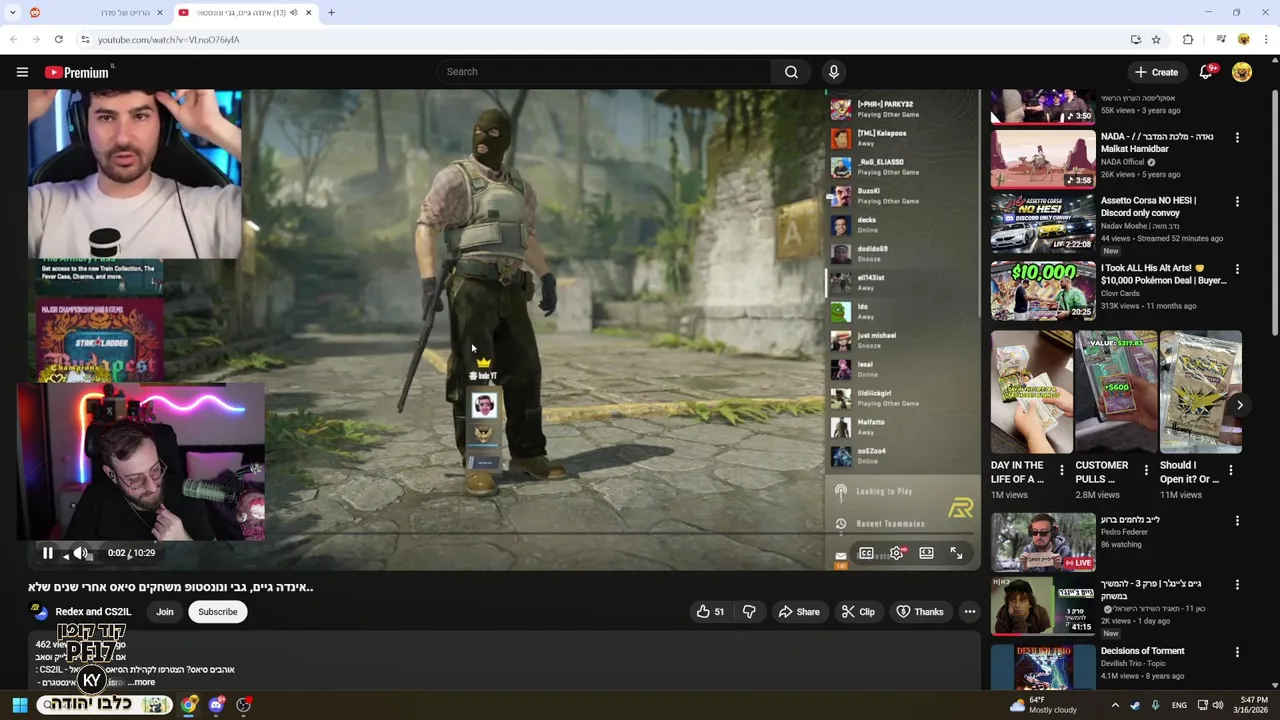Click the browser address bar URL
Image resolution: width=1280 pixels, height=720 pixels.
point(168,40)
